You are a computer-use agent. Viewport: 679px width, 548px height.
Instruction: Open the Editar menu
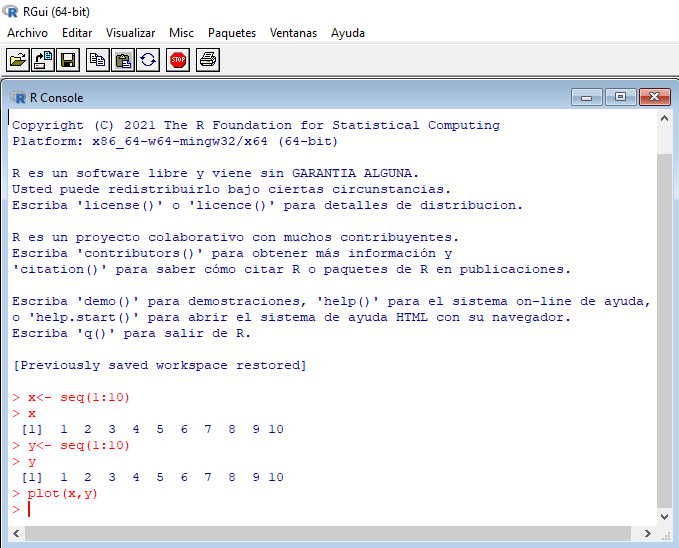coord(77,33)
